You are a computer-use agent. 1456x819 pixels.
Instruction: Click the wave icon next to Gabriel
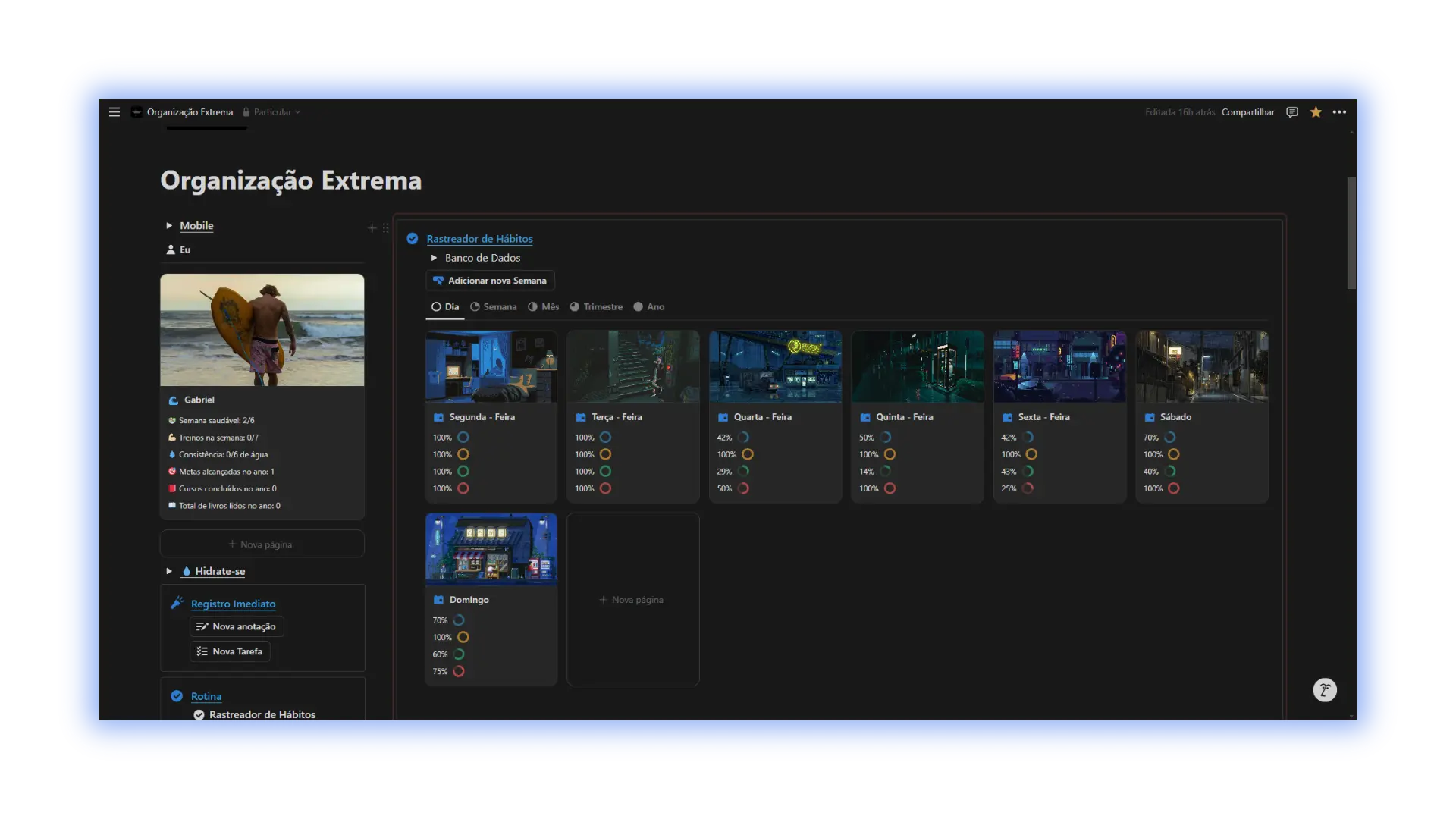173,400
